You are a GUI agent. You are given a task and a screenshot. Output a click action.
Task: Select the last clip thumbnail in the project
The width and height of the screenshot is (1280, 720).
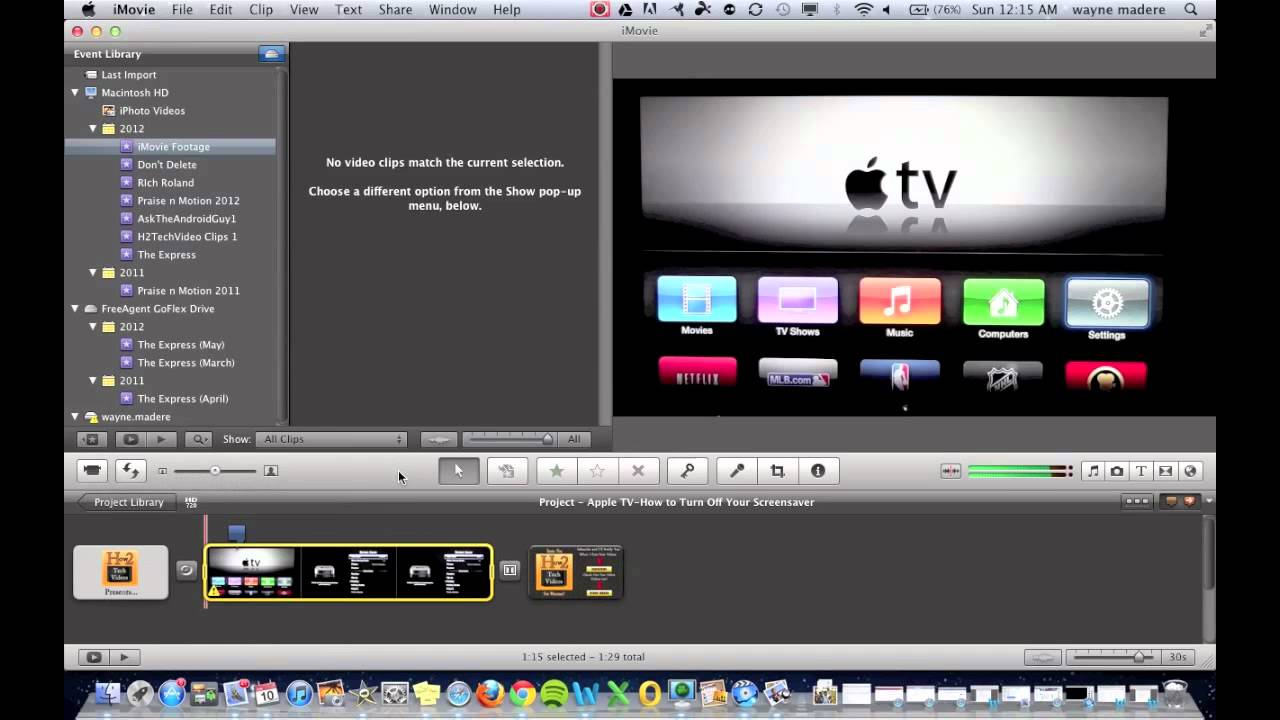pyautogui.click(x=576, y=572)
